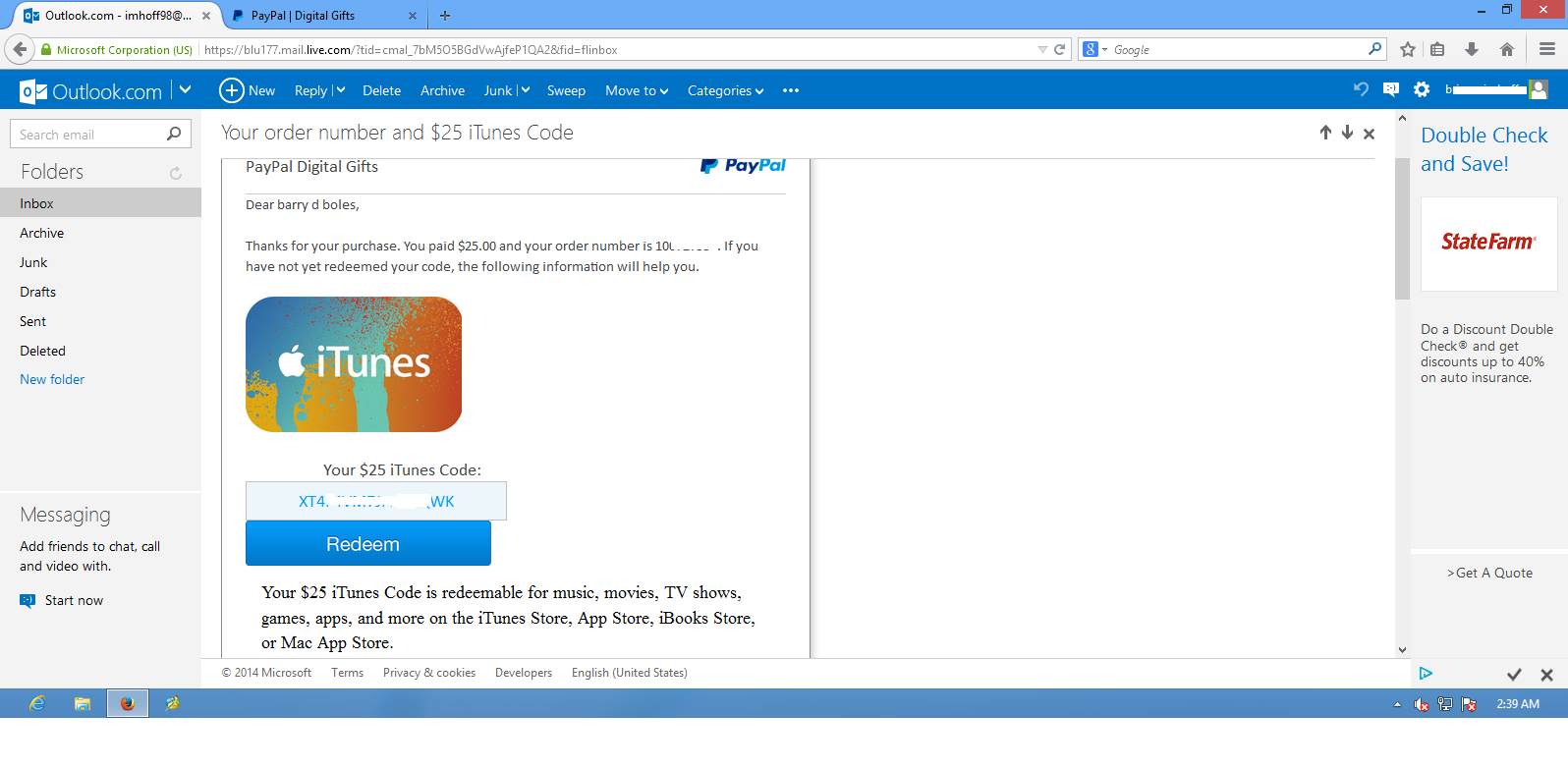Click Start now under Messaging
The width and height of the screenshot is (1568, 769).
coord(62,600)
